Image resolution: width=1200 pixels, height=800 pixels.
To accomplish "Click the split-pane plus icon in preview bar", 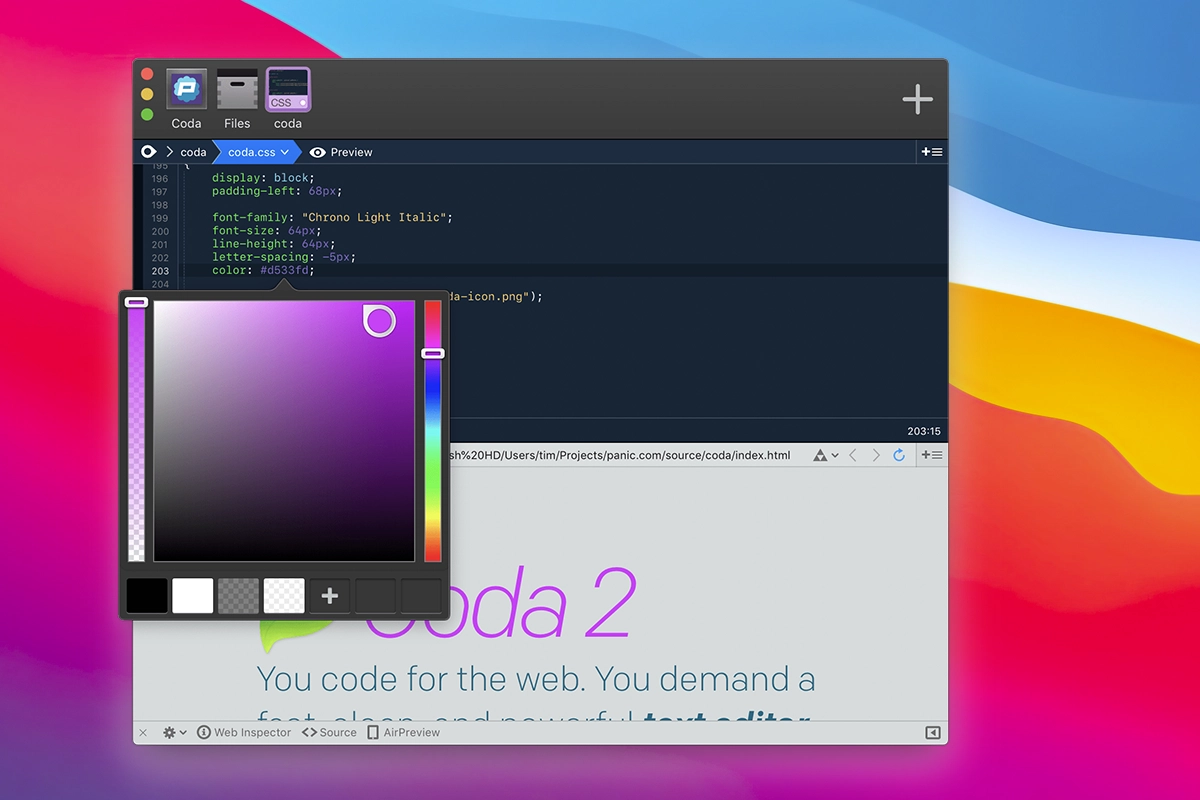I will 931,455.
